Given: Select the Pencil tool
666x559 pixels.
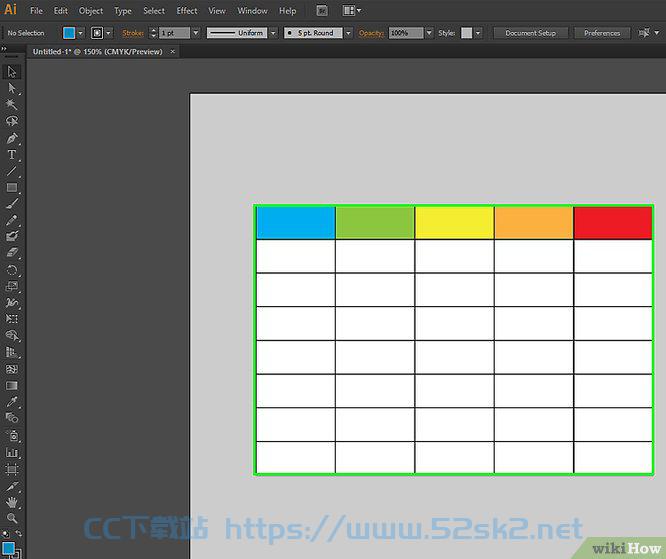Looking at the screenshot, I should (x=11, y=220).
